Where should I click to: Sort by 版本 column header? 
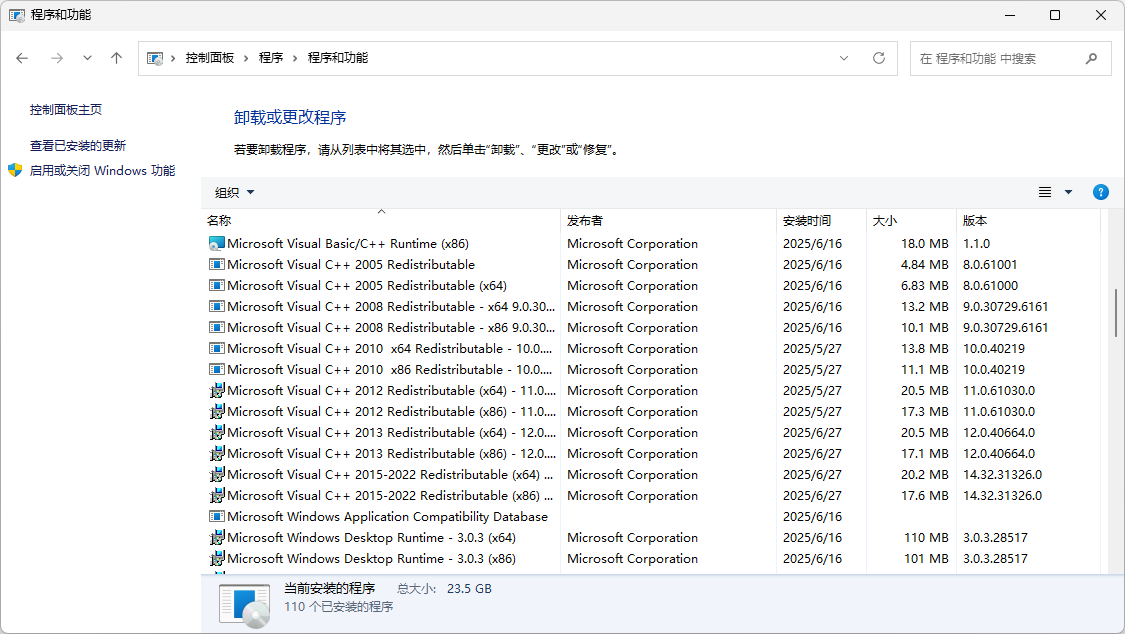click(1028, 220)
